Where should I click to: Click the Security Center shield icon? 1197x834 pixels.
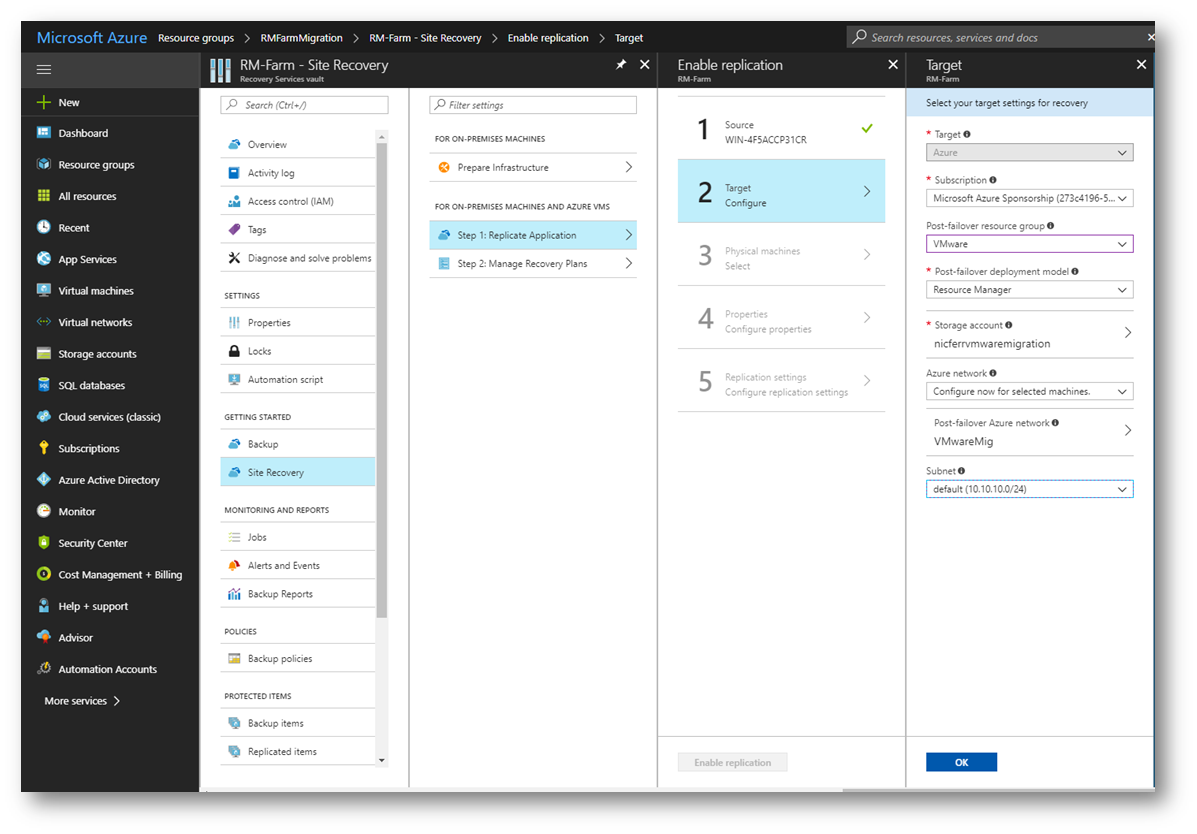tap(44, 543)
